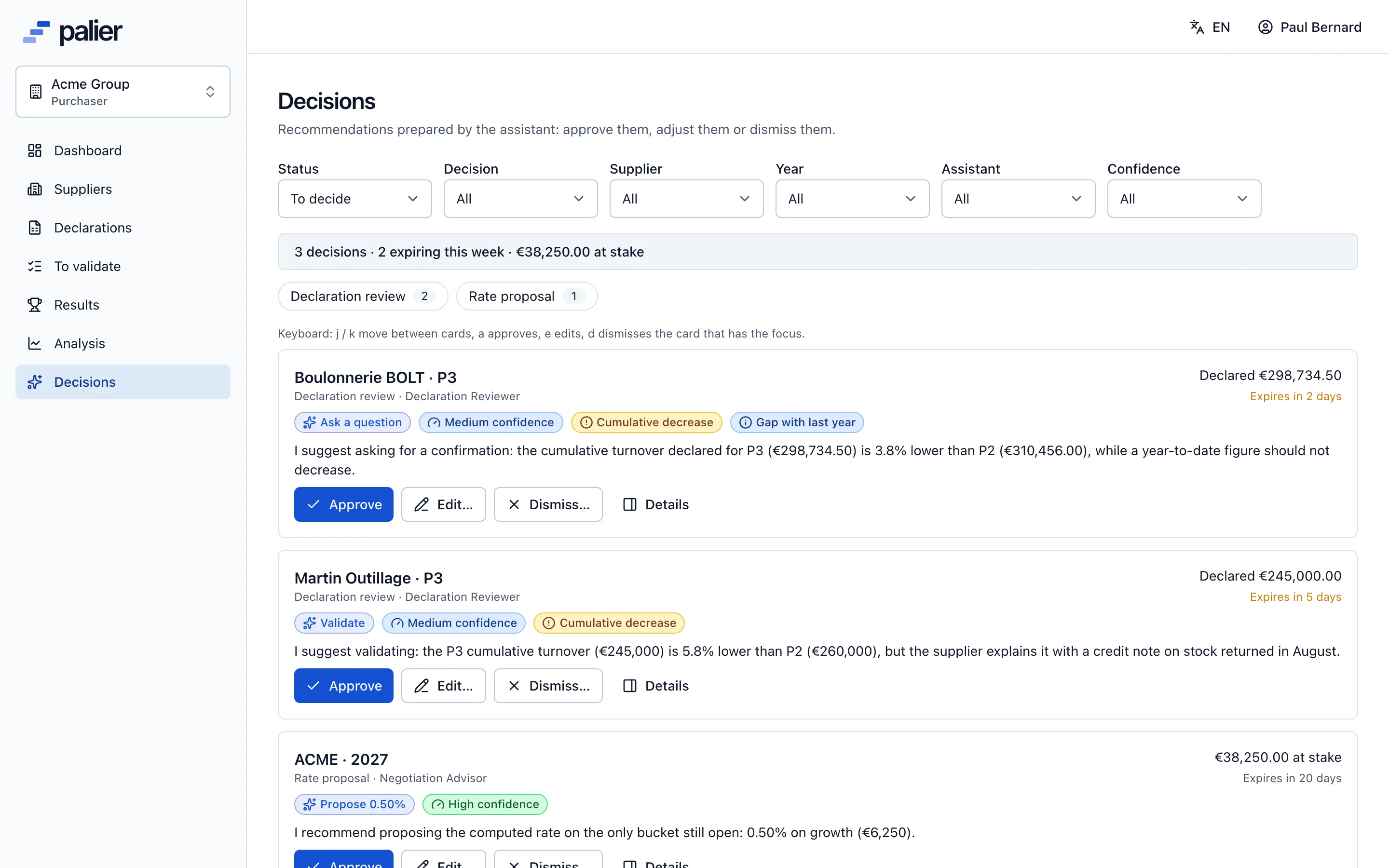Screen dimensions: 1389x868
Task: Open Details panel icon for Boulonnerie BOLT
Action: [x=630, y=504]
